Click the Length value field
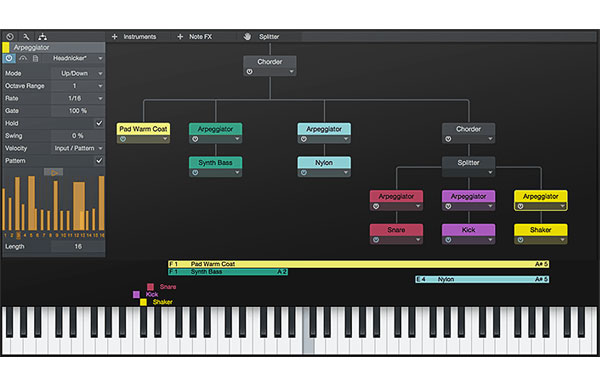 pos(78,247)
